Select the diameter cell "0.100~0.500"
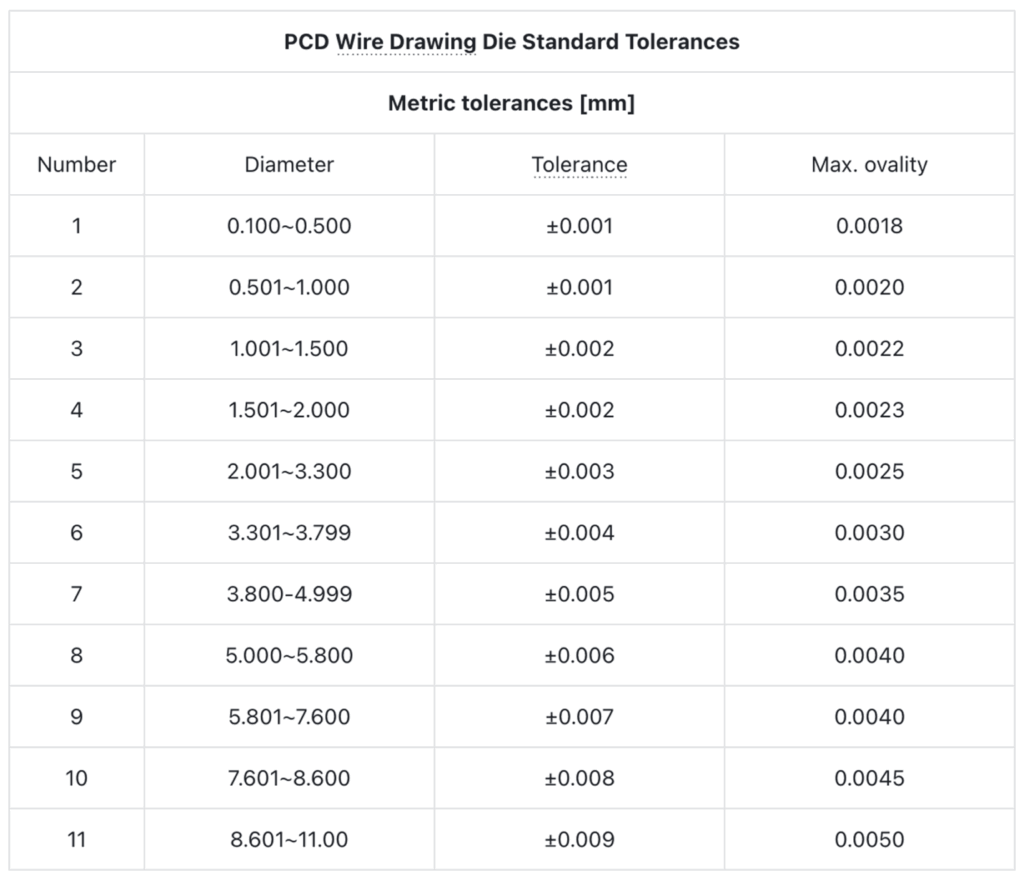1024x881 pixels. pyautogui.click(x=289, y=226)
